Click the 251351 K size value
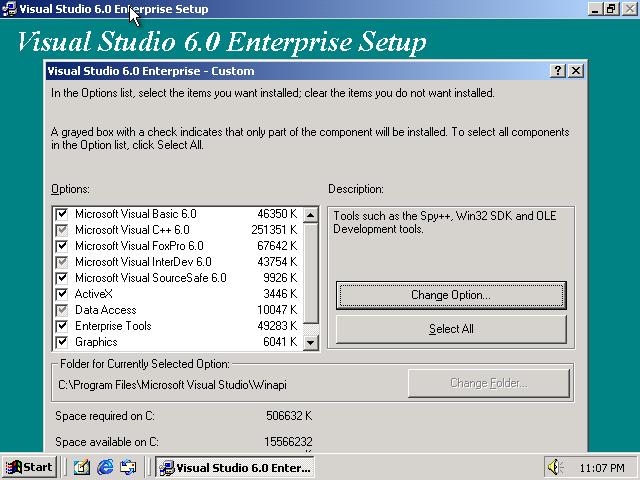This screenshot has width=640, height=480. (x=274, y=230)
